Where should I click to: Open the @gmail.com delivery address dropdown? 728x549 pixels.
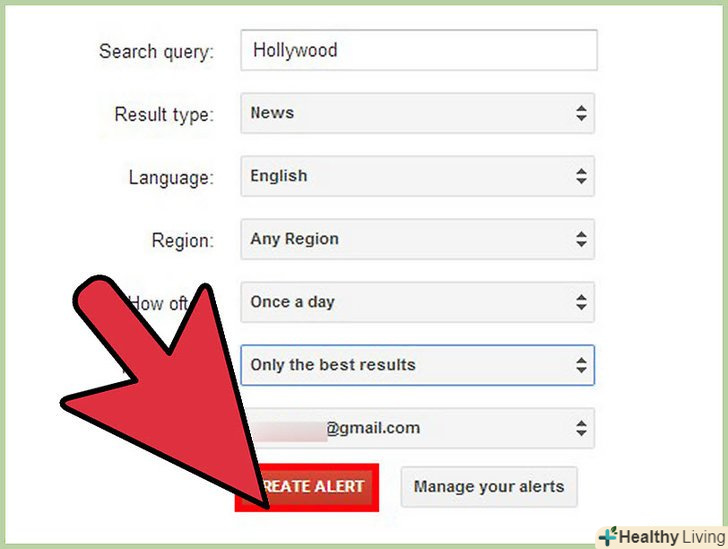[417, 428]
